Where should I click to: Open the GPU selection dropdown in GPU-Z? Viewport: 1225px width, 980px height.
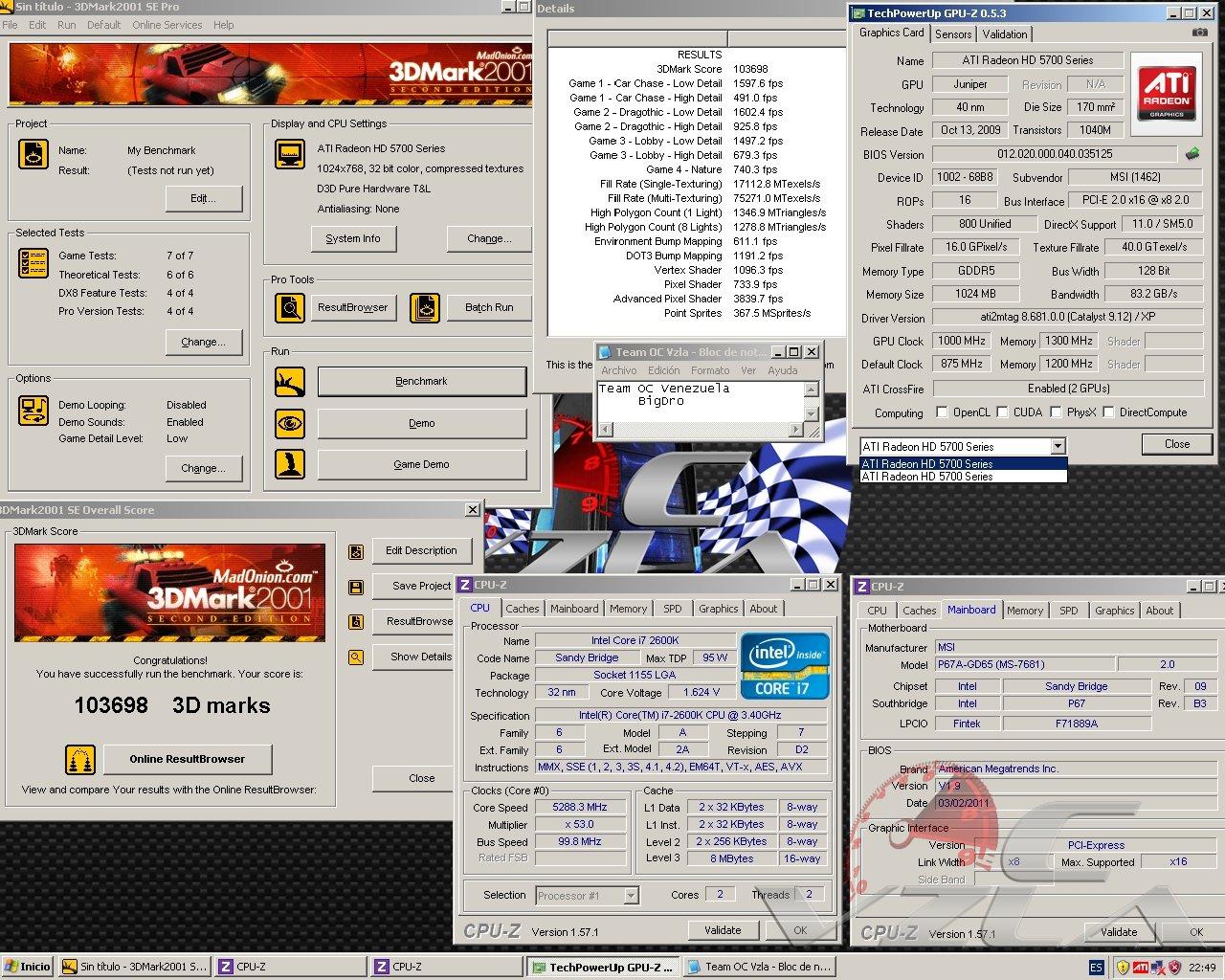tap(1058, 446)
